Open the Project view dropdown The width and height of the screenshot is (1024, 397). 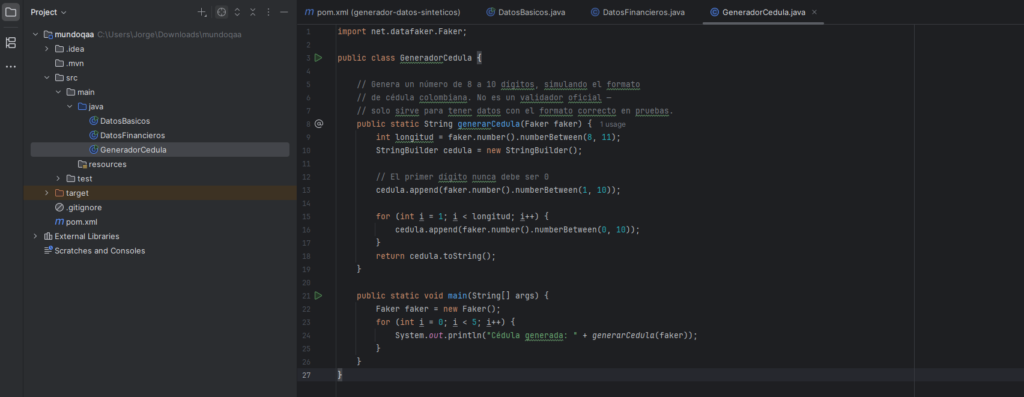coord(48,12)
